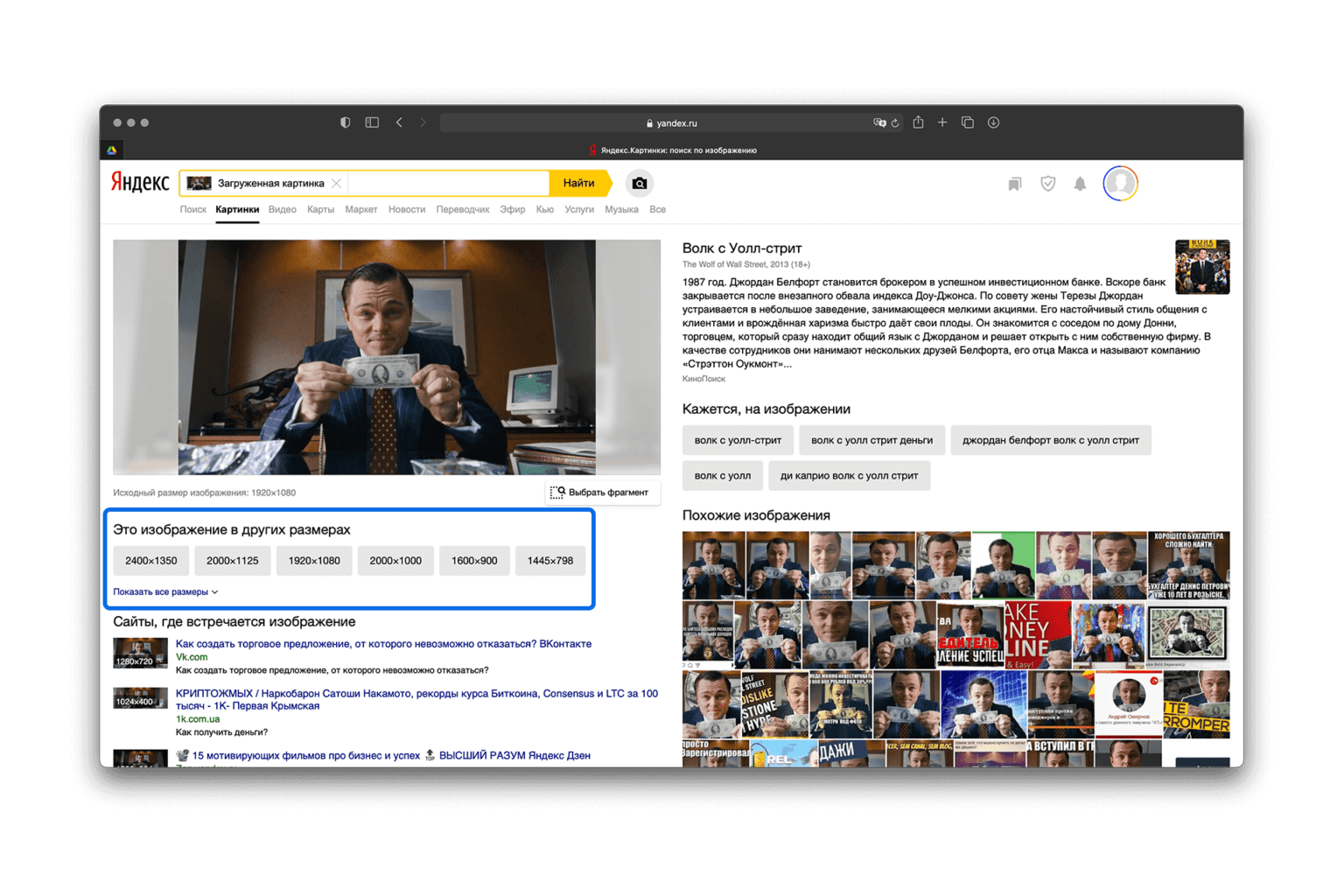Open the ВКонтакте торговое предложение link
This screenshot has width=1344, height=896.
click(x=383, y=644)
